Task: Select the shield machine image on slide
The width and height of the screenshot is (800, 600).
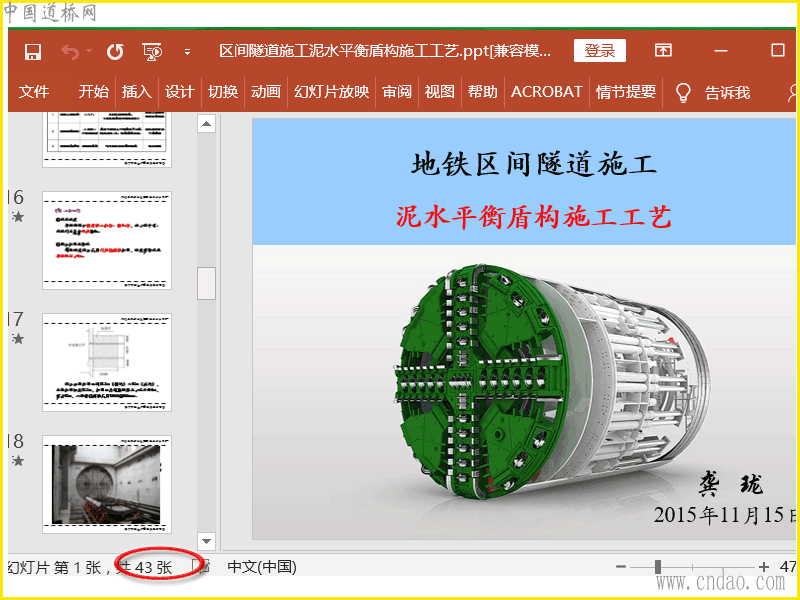Action: pos(551,383)
